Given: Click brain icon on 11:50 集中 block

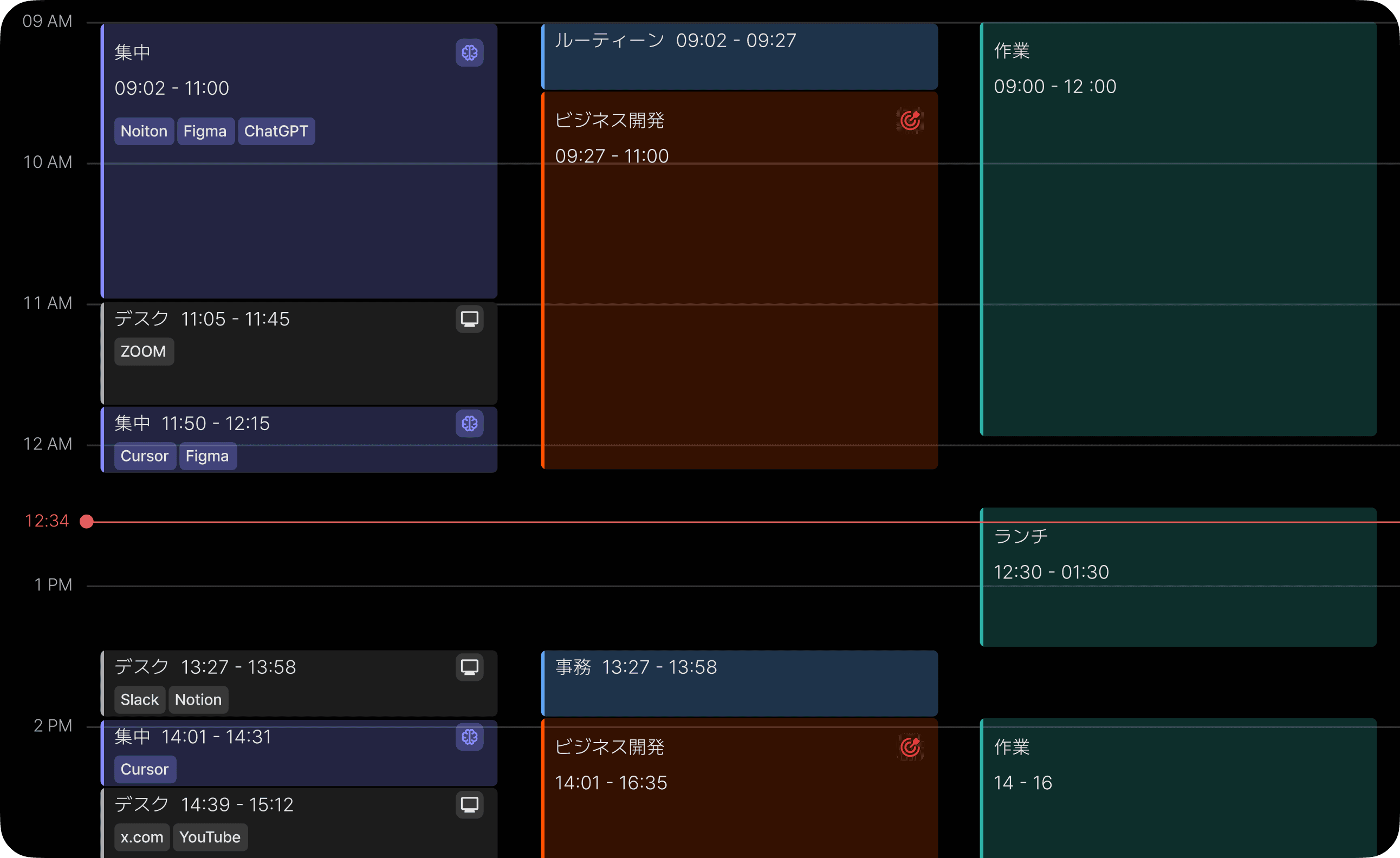Looking at the screenshot, I should pyautogui.click(x=469, y=424).
